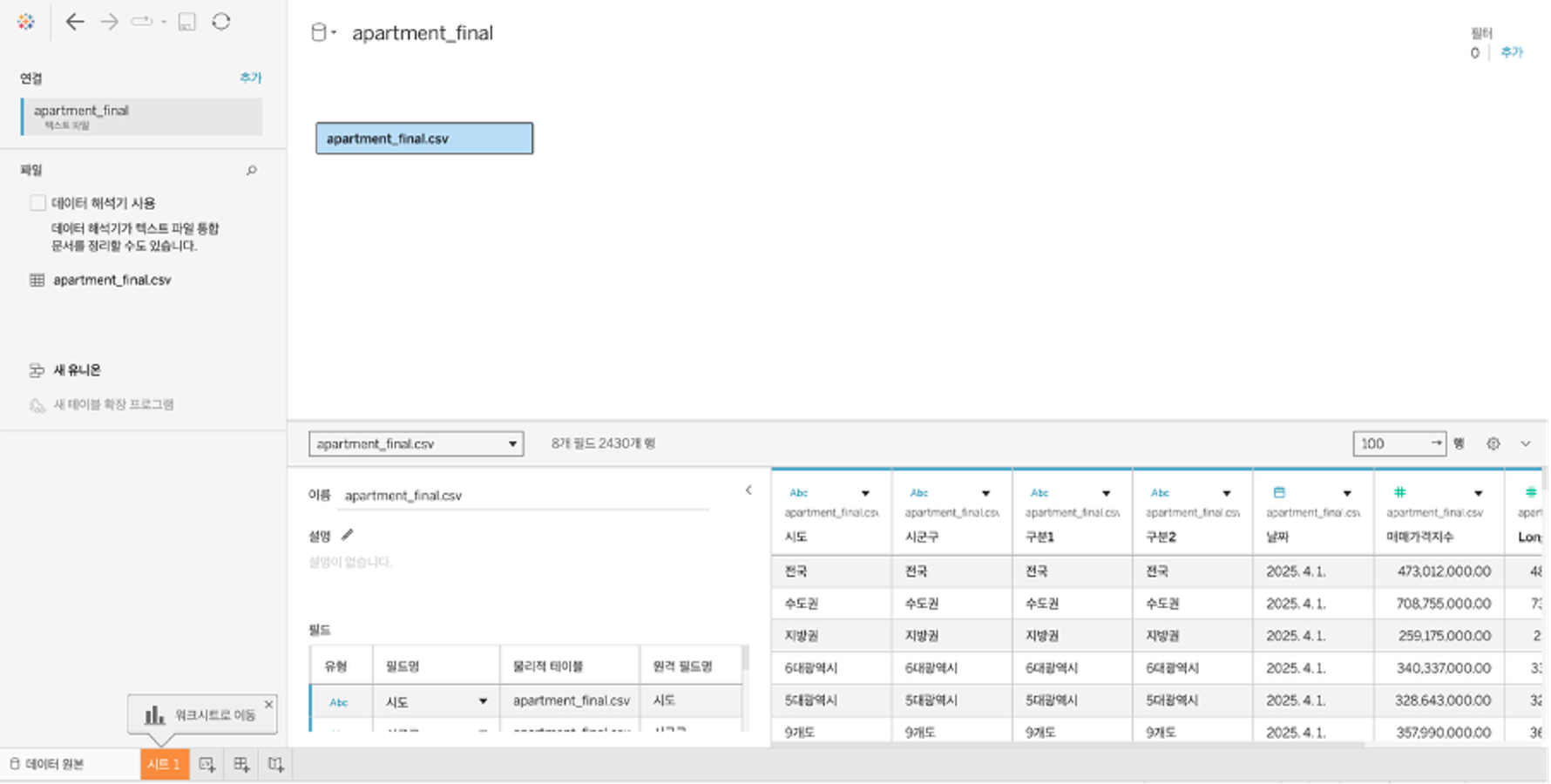Click 새 테이블 확장 프로그램

click(x=113, y=405)
